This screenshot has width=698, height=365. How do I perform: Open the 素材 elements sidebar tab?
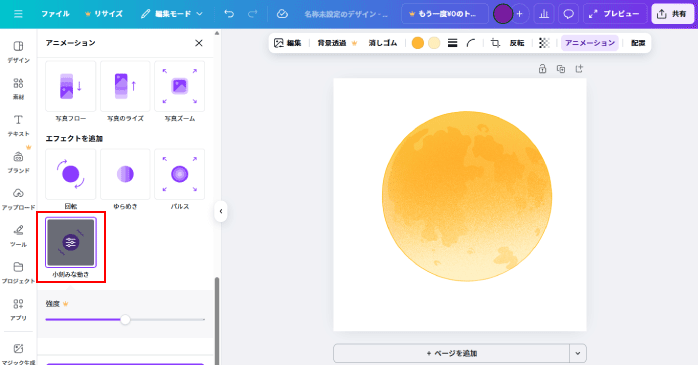[x=18, y=89]
